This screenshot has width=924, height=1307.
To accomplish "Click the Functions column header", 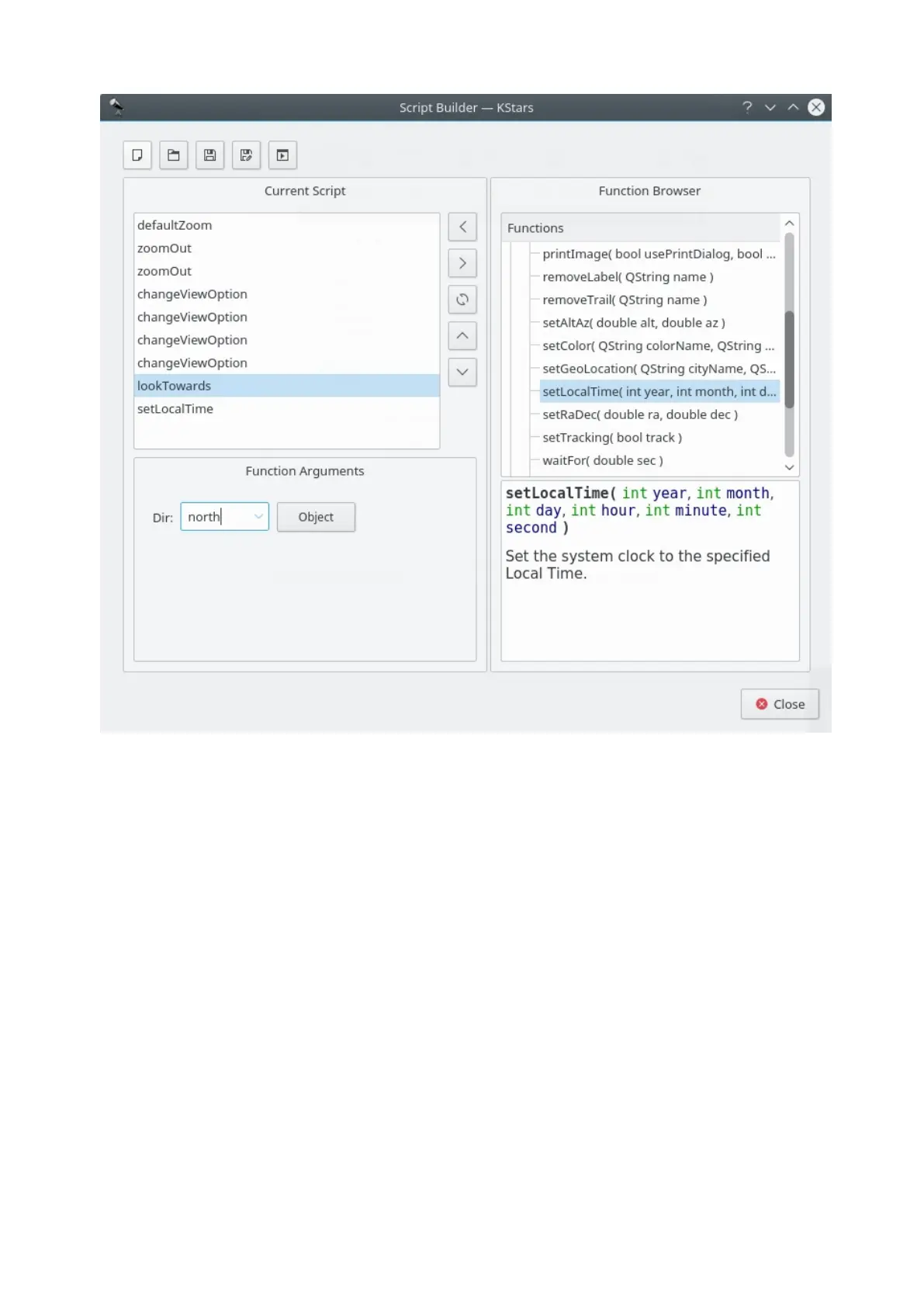I will [x=641, y=228].
